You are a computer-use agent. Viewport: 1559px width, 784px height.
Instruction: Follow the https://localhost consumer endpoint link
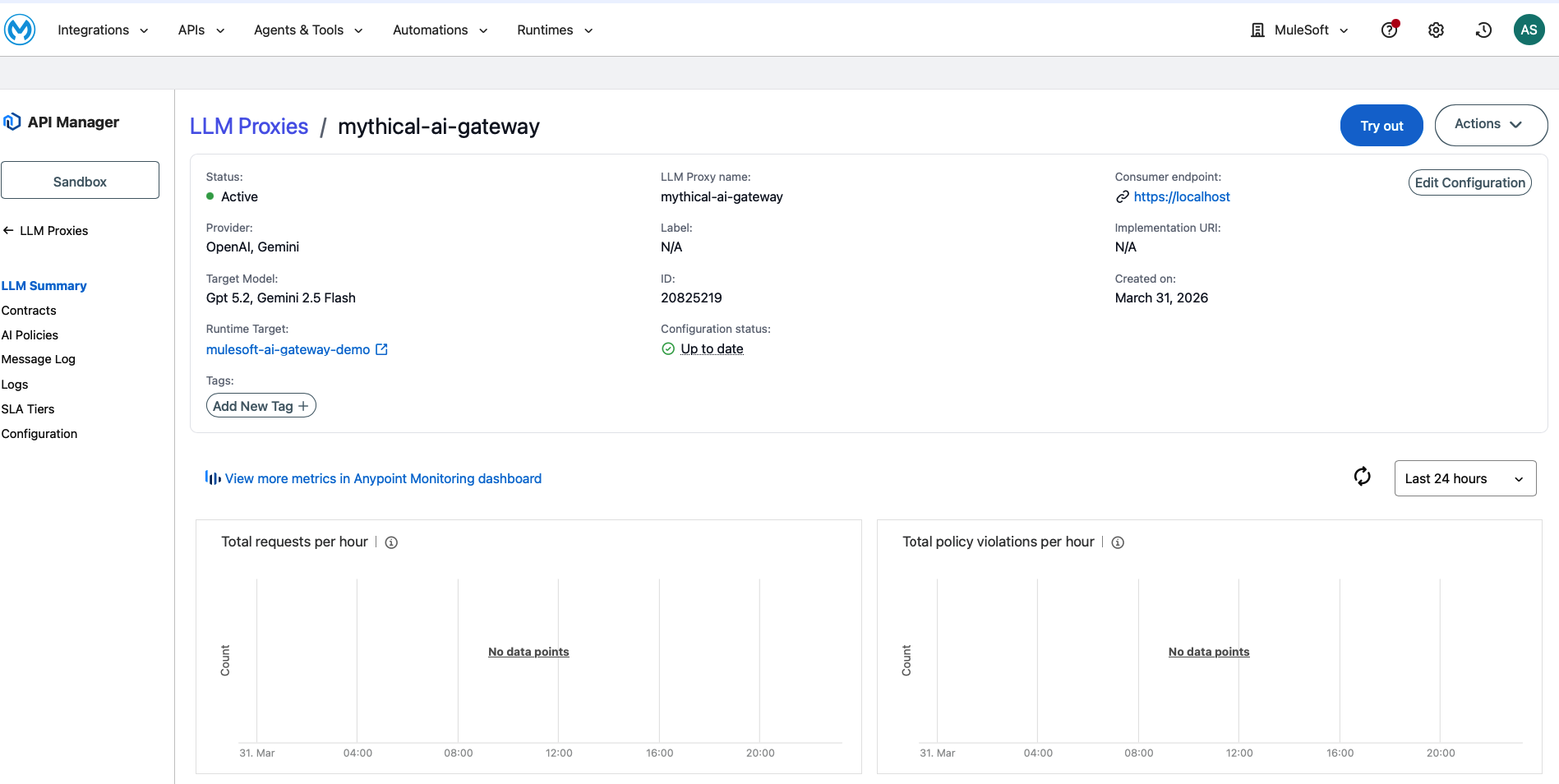[x=1181, y=197]
